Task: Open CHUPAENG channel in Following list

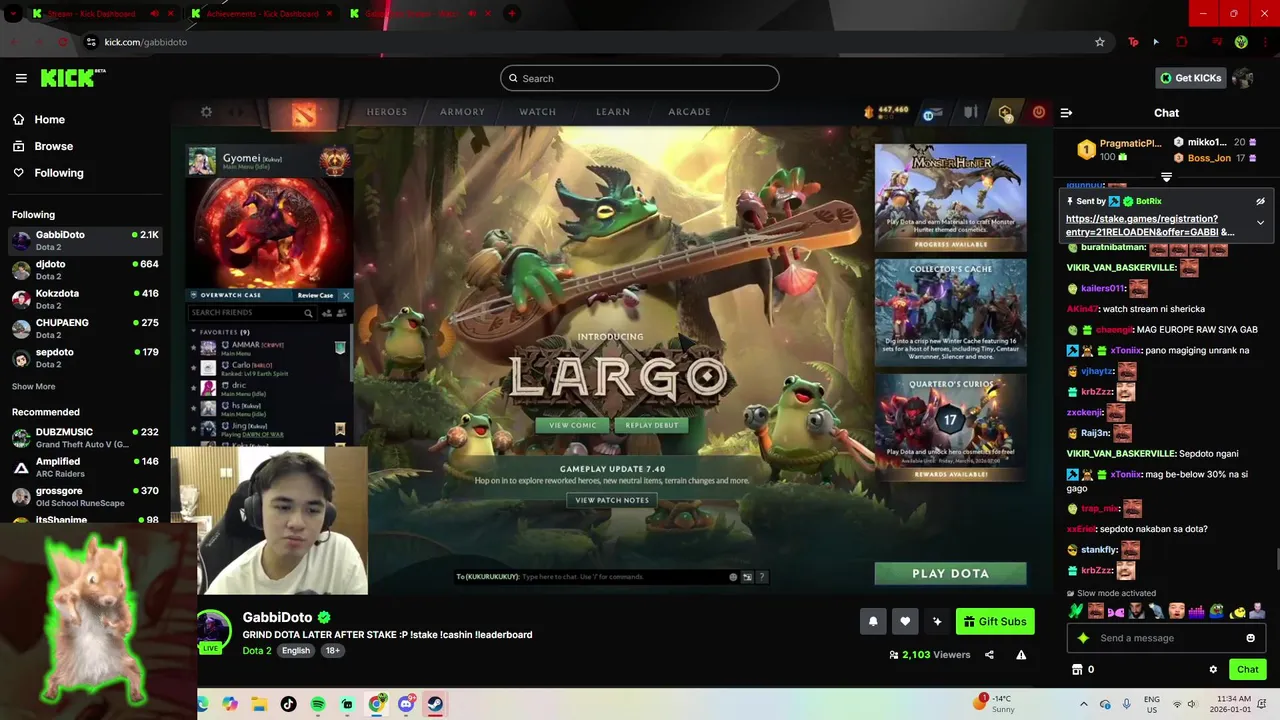Action: pyautogui.click(x=85, y=328)
